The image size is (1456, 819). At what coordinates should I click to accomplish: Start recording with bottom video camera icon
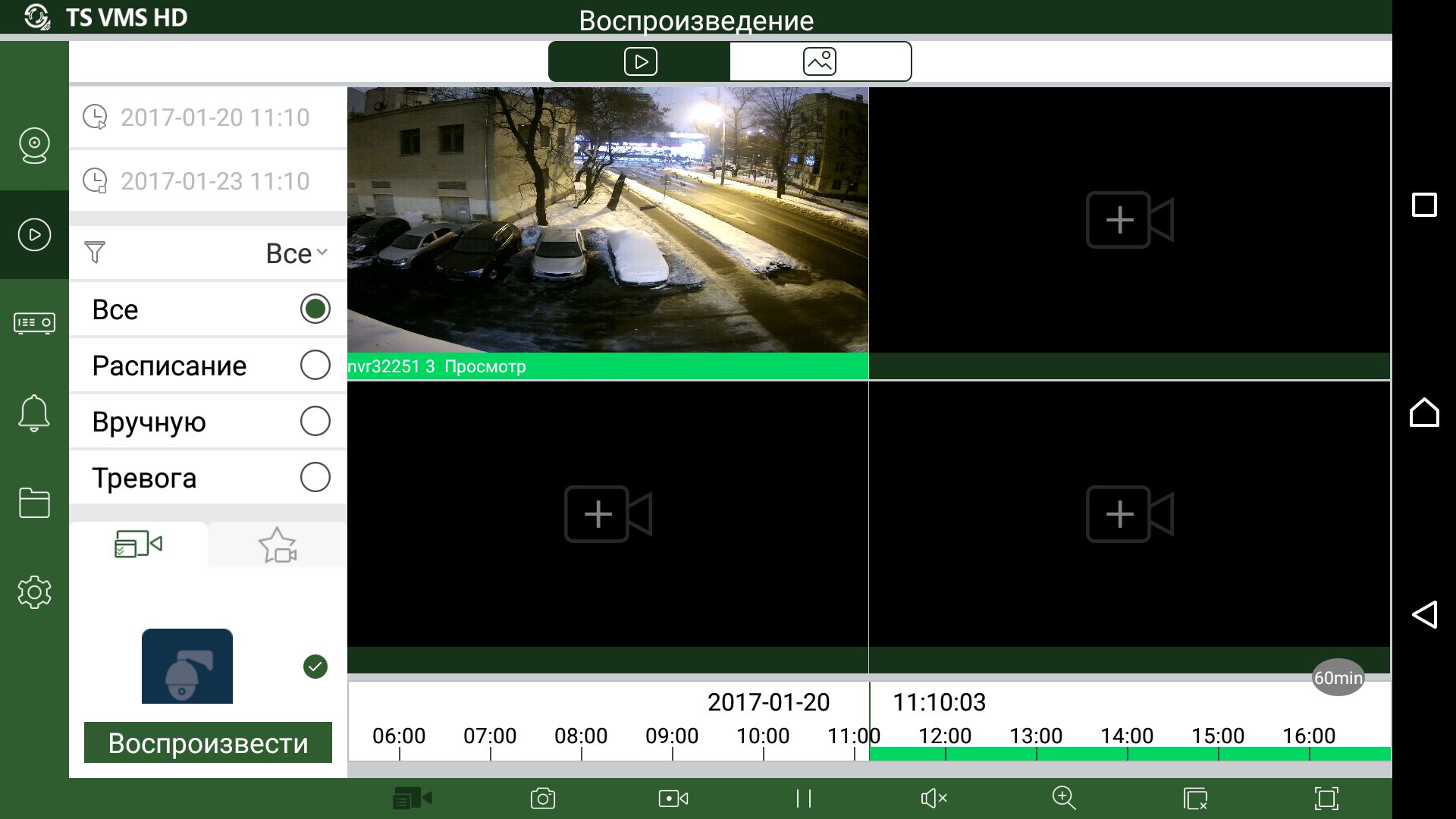click(x=673, y=798)
